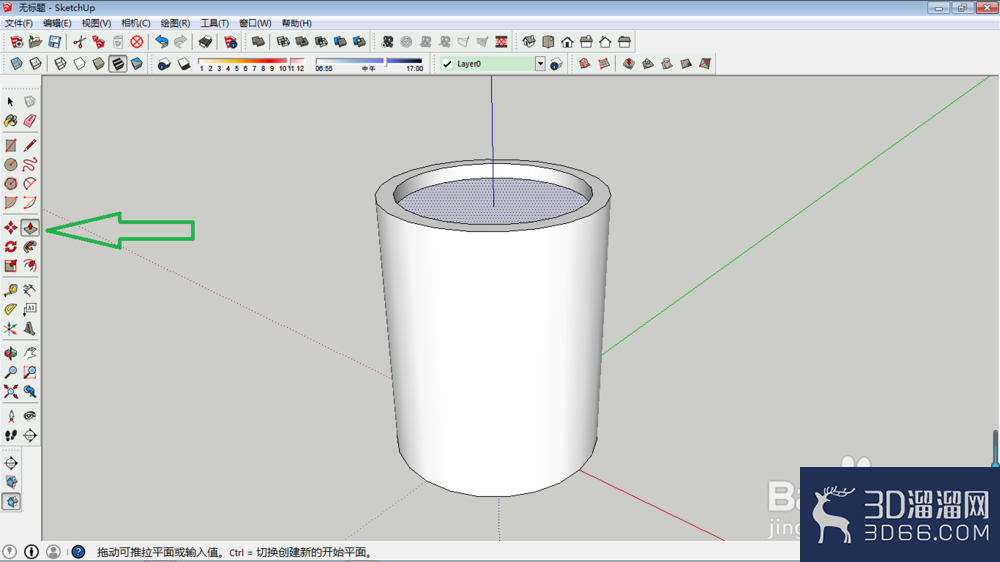Select the Freehand drawing tool
This screenshot has height=562, width=1000.
[x=30, y=165]
